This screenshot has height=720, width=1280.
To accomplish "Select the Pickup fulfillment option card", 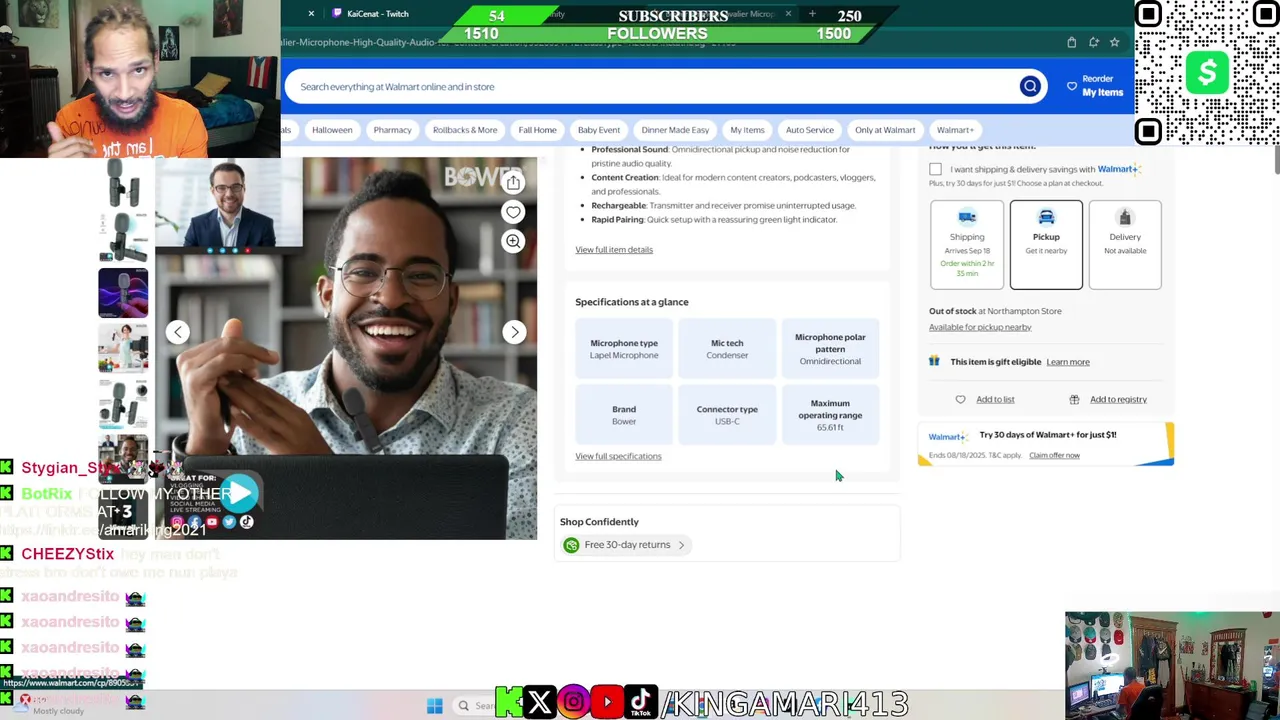I will [1046, 245].
